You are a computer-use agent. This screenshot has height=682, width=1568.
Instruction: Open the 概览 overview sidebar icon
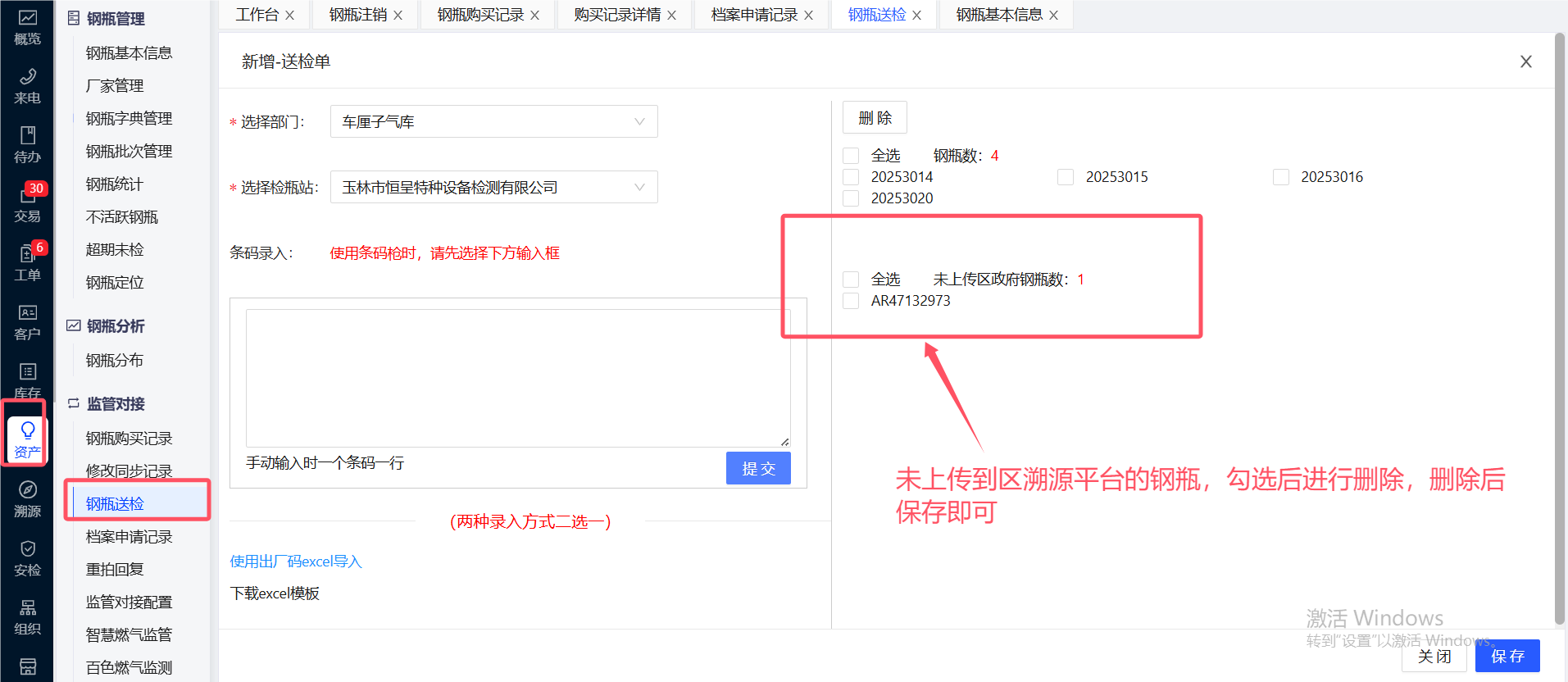click(x=27, y=27)
